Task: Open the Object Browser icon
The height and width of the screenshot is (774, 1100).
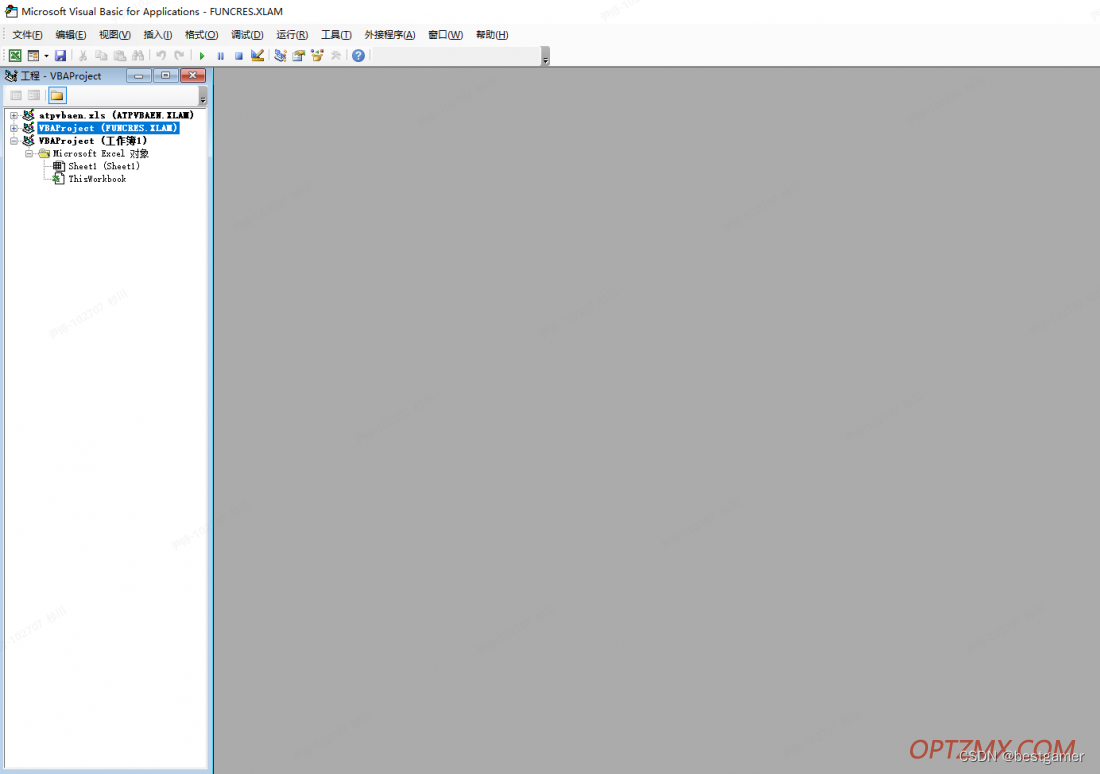Action: 318,55
